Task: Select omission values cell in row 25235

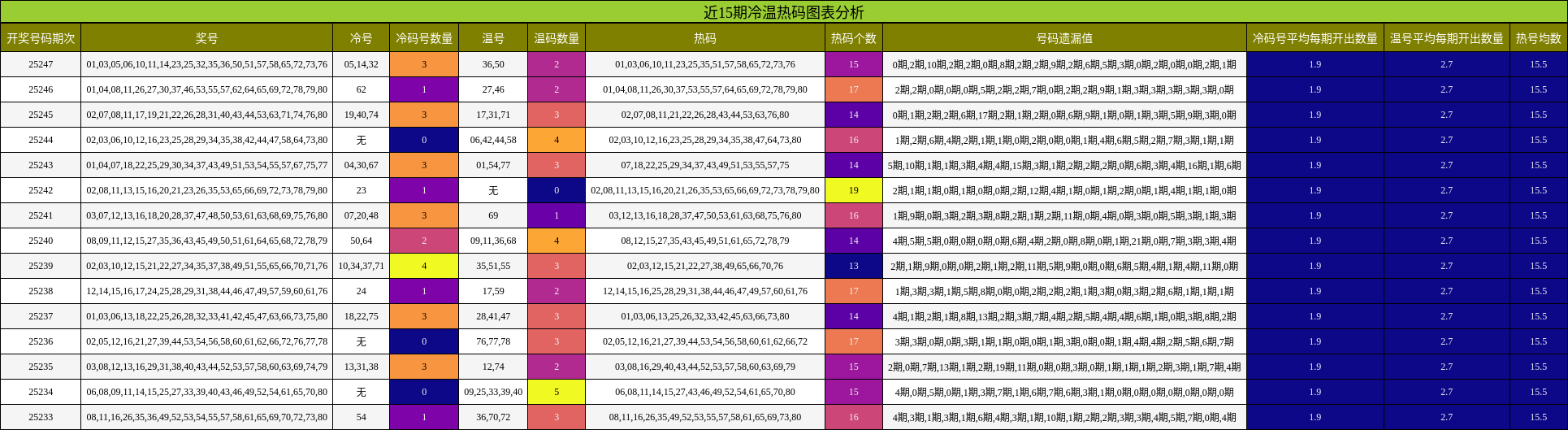Action: (1064, 367)
